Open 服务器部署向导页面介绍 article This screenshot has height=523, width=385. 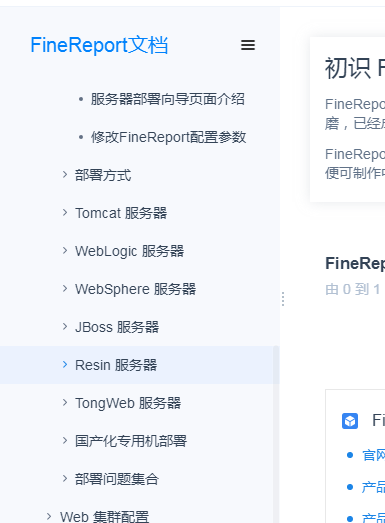tap(167, 99)
